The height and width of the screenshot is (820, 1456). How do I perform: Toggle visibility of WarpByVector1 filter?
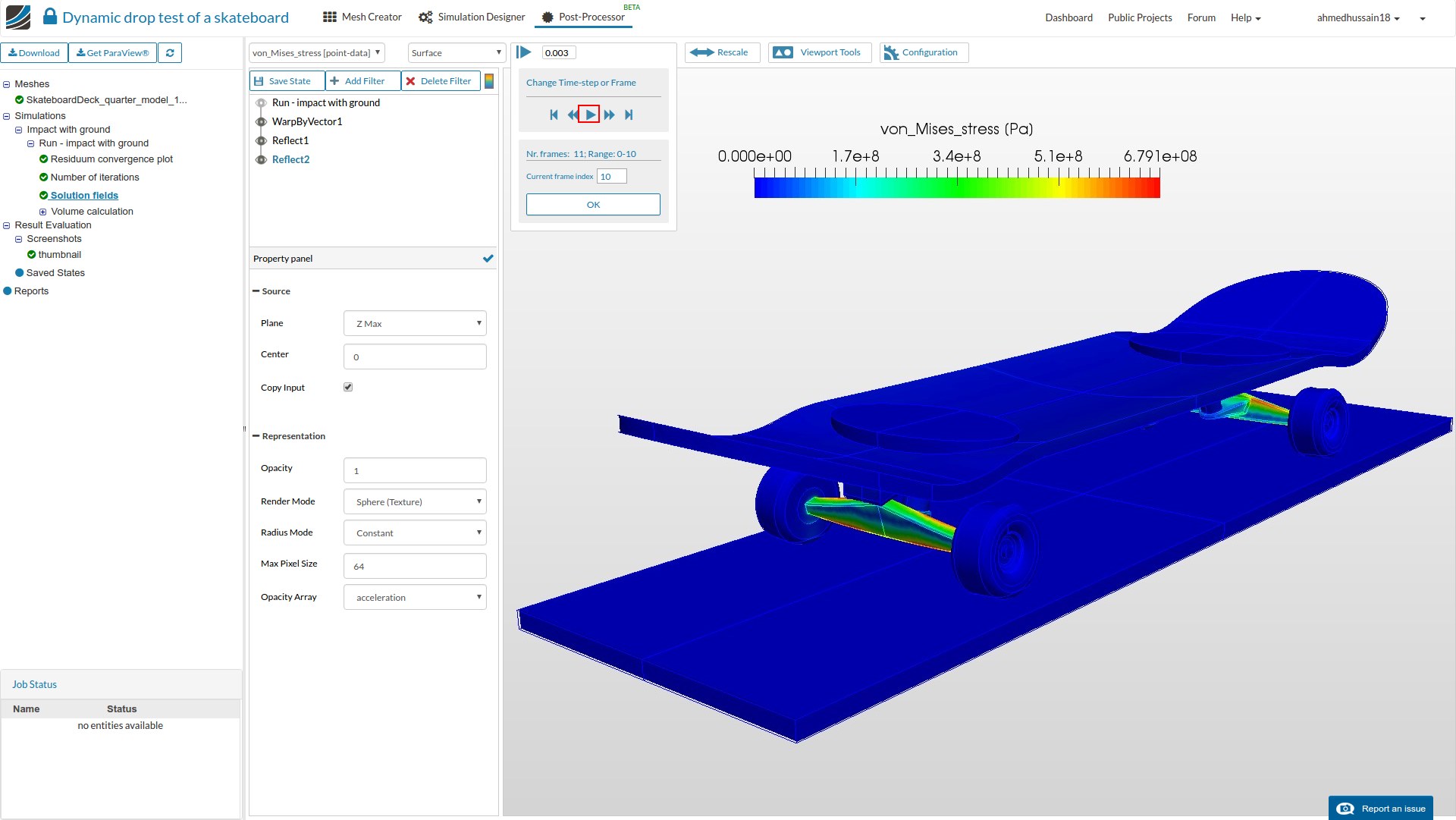coord(261,121)
